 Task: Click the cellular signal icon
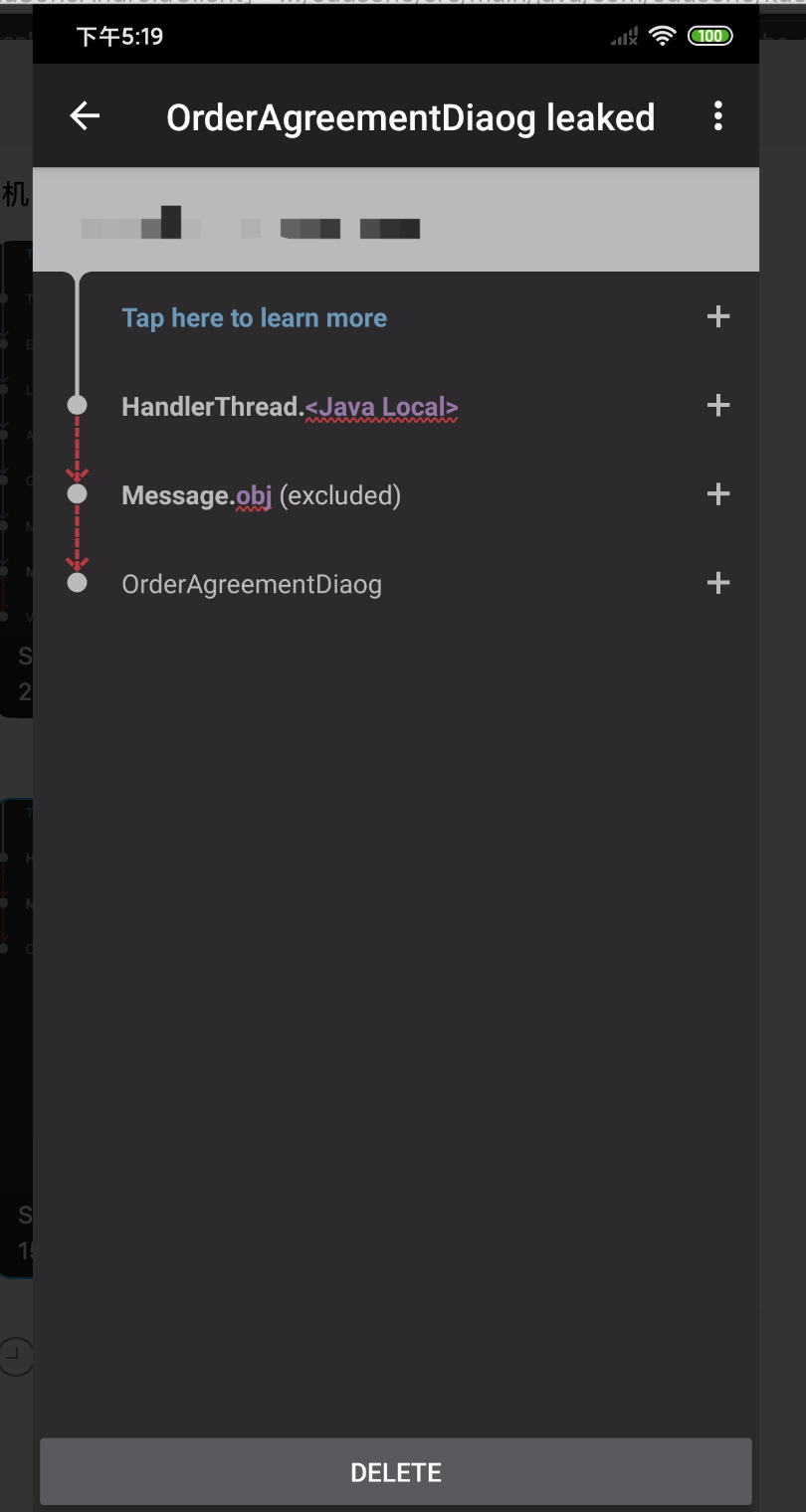(x=624, y=37)
